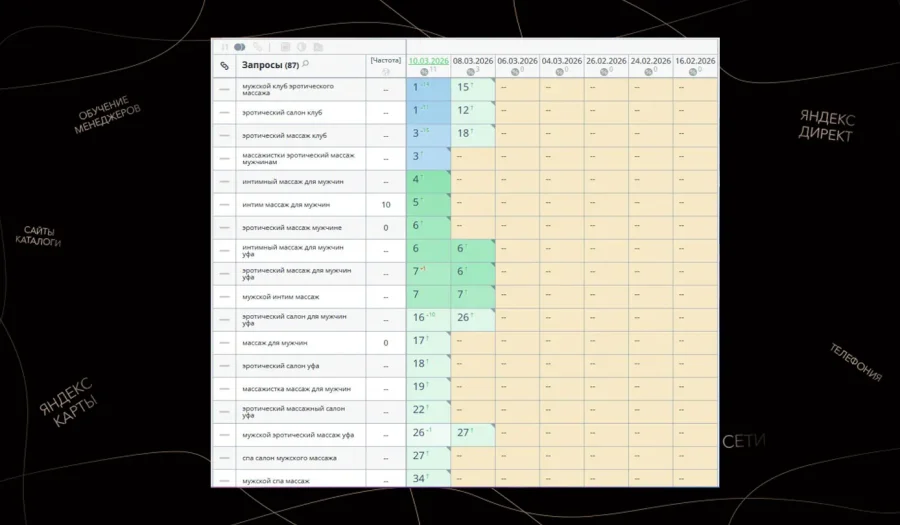Click the 'Телефония' label in the background

coord(855,362)
